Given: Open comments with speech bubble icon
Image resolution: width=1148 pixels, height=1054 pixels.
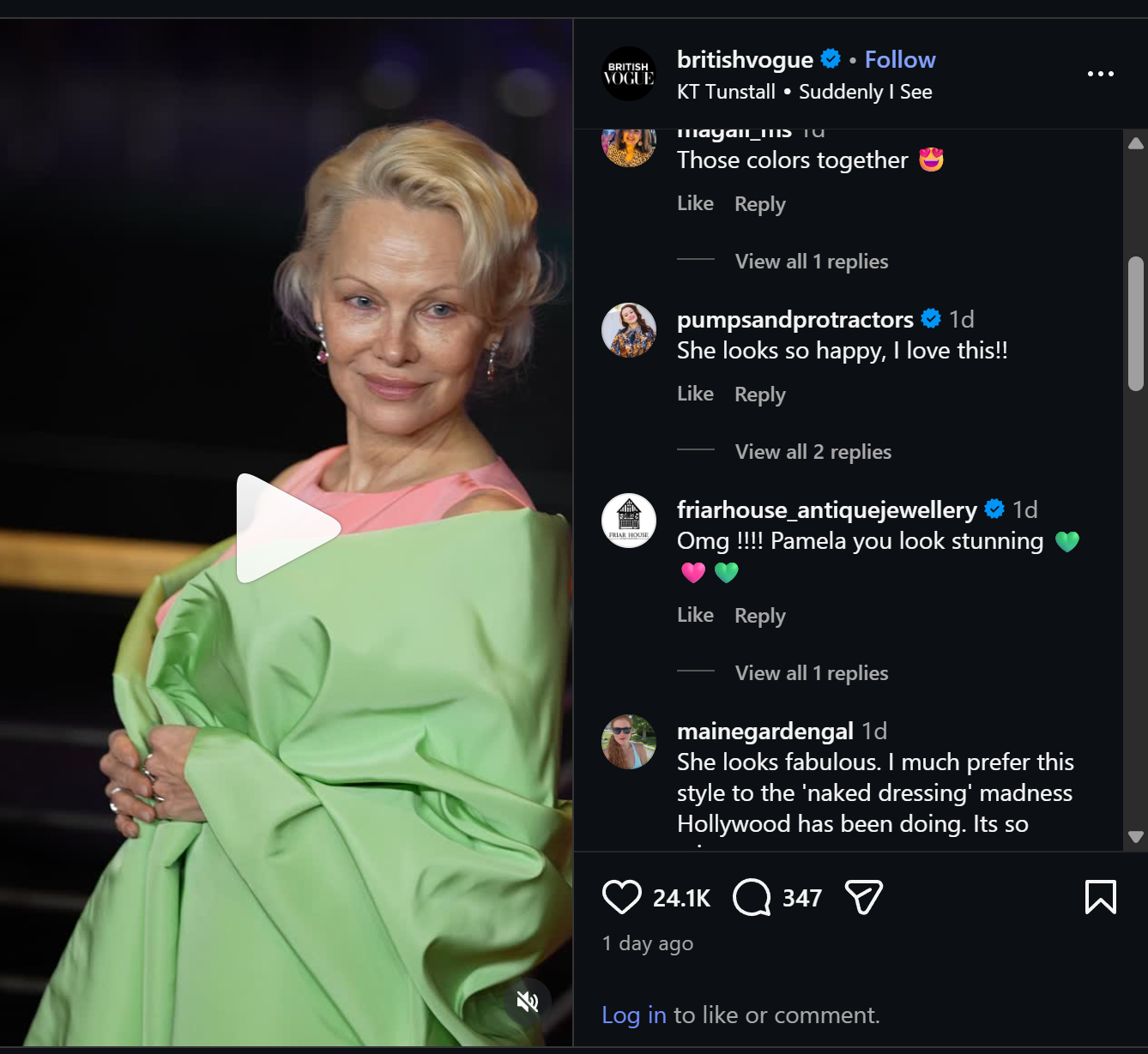Looking at the screenshot, I should [x=752, y=897].
